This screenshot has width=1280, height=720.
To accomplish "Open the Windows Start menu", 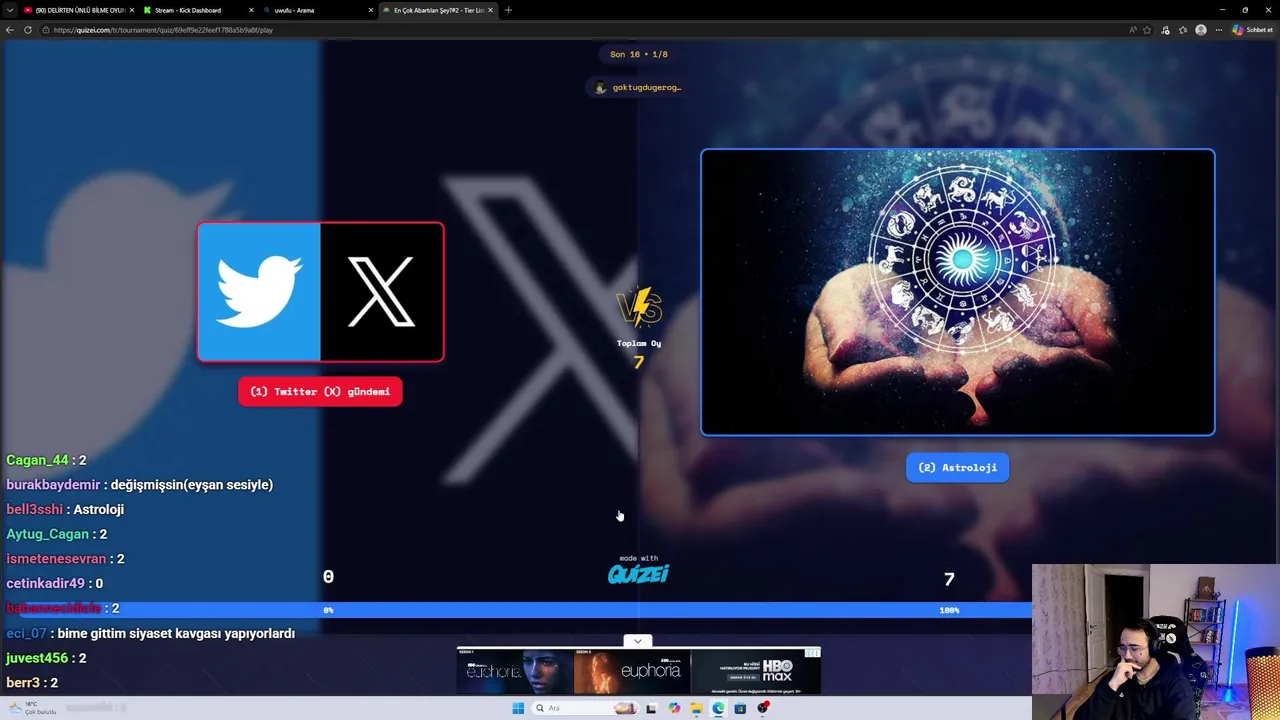I will (x=518, y=708).
